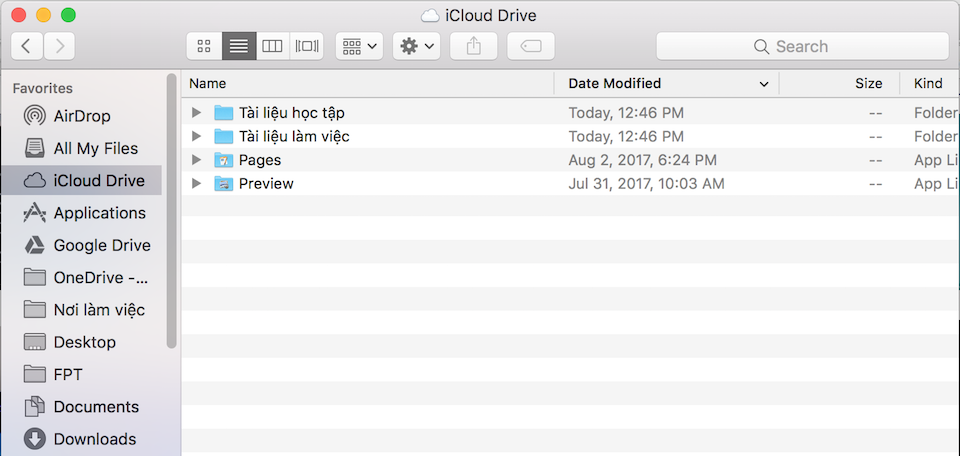The height and width of the screenshot is (456, 960).
Task: Switch to column view
Action: click(272, 46)
